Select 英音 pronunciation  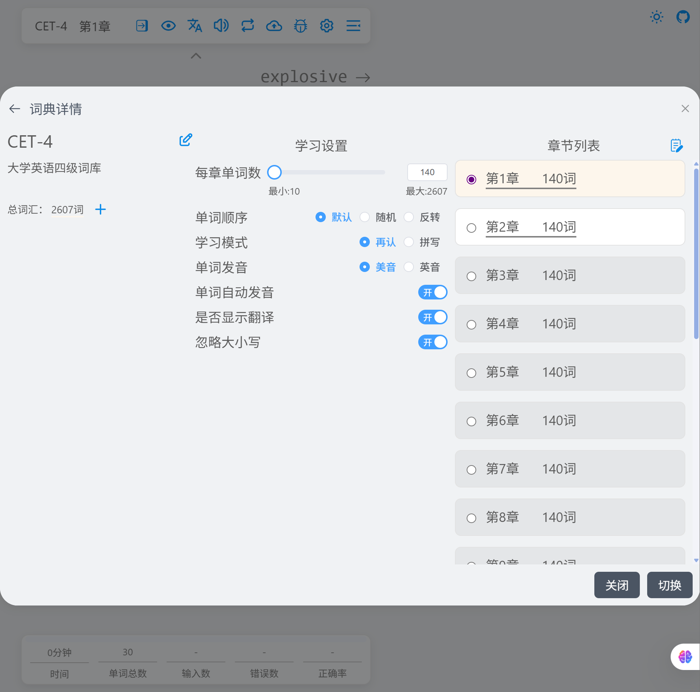coord(422,267)
